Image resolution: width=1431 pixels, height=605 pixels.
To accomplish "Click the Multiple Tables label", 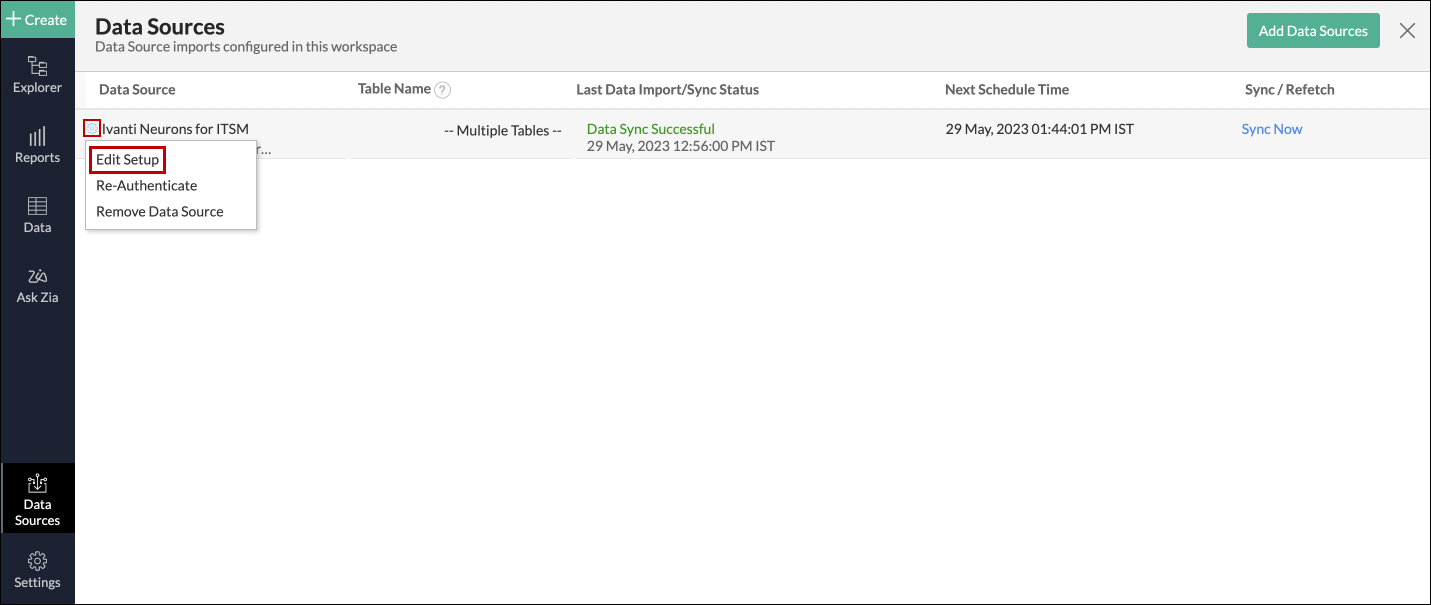I will (x=502, y=130).
